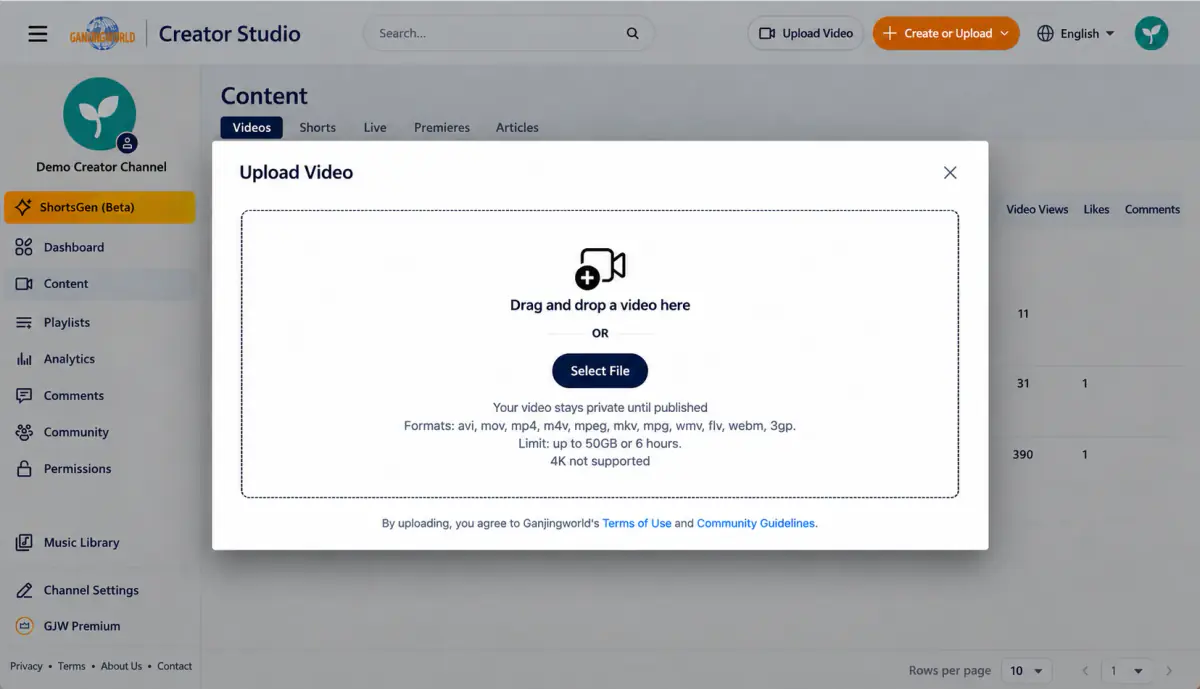
Task: Click the ShortsGen sparkle icon
Action: [x=24, y=208]
